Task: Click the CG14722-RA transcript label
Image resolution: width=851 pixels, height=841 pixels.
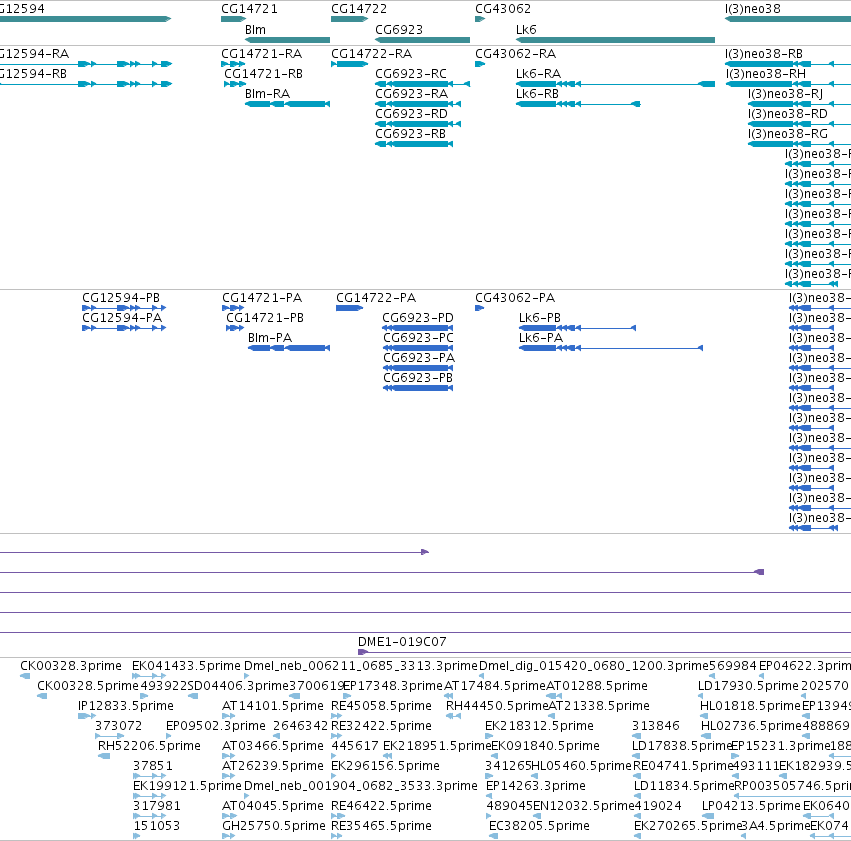Action: tap(371, 54)
